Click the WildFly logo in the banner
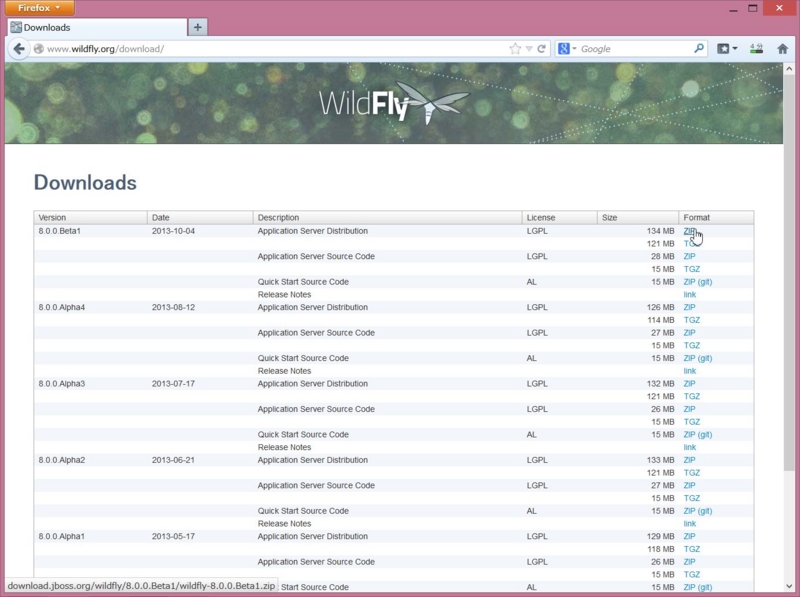 click(x=394, y=104)
